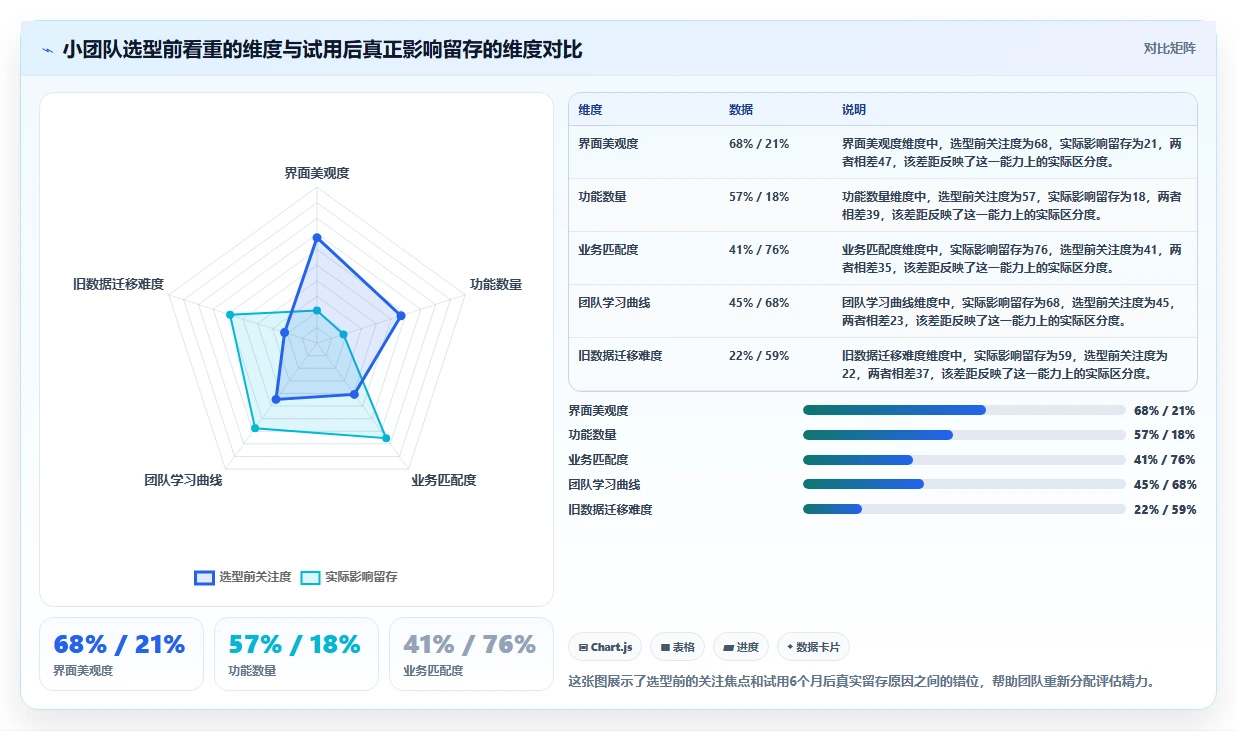Click the 团队学习曲线 progress bar
This screenshot has width=1237, height=731.
point(964,484)
